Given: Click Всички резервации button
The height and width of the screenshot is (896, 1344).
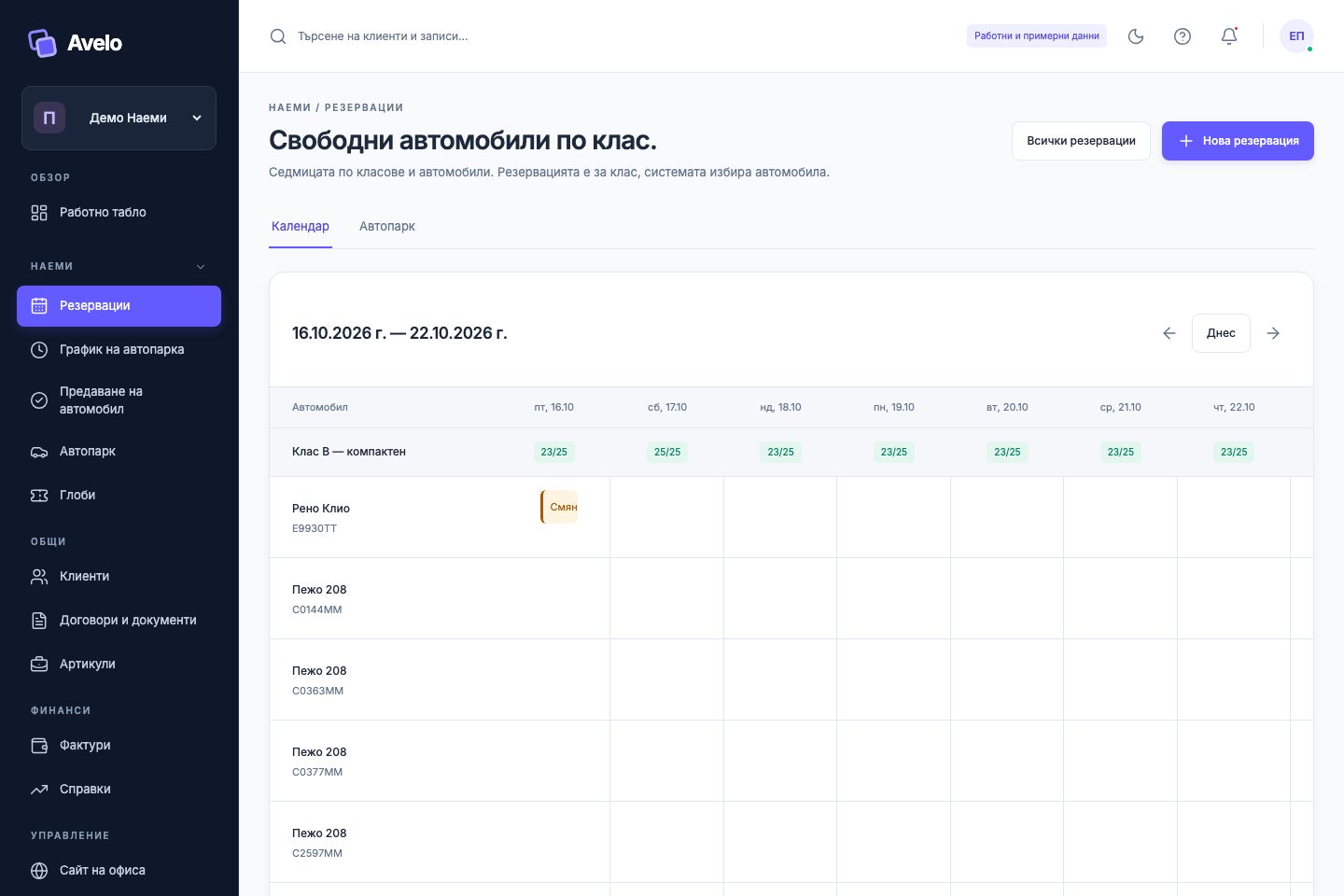Looking at the screenshot, I should pos(1081,141).
